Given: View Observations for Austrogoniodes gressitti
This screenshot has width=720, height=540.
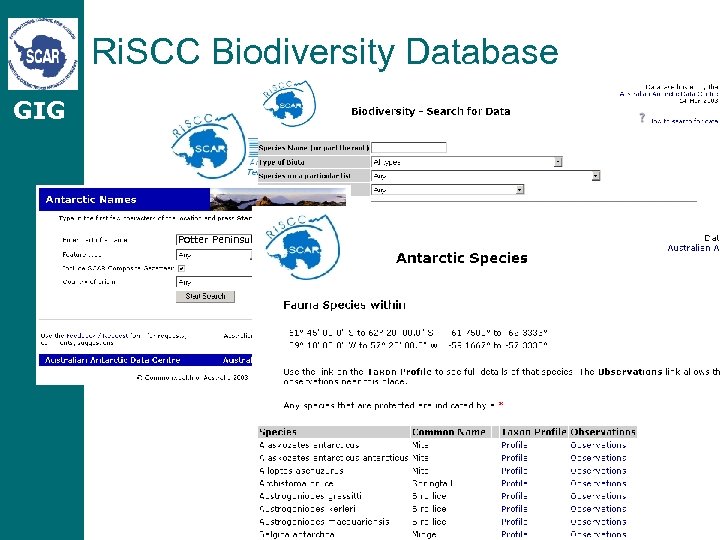Looking at the screenshot, I should click(x=598, y=496).
